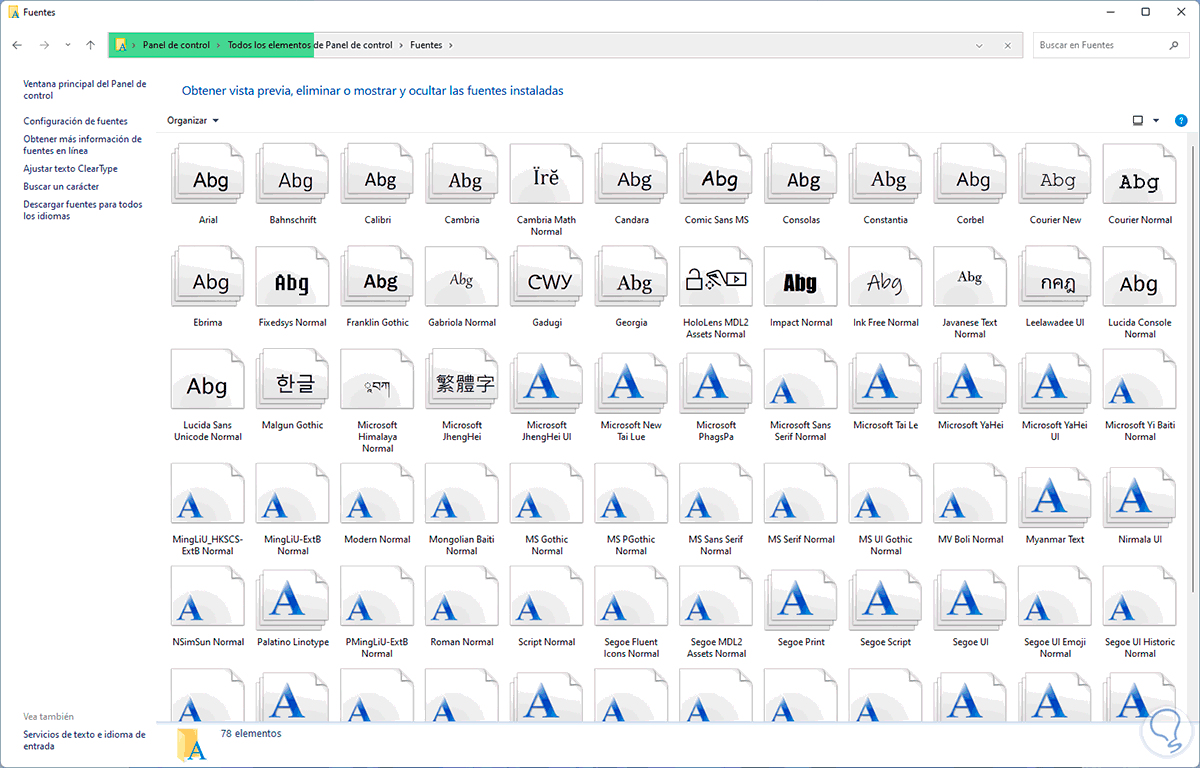Select the Palatino Linotype font
1200x768 pixels.
pos(293,599)
